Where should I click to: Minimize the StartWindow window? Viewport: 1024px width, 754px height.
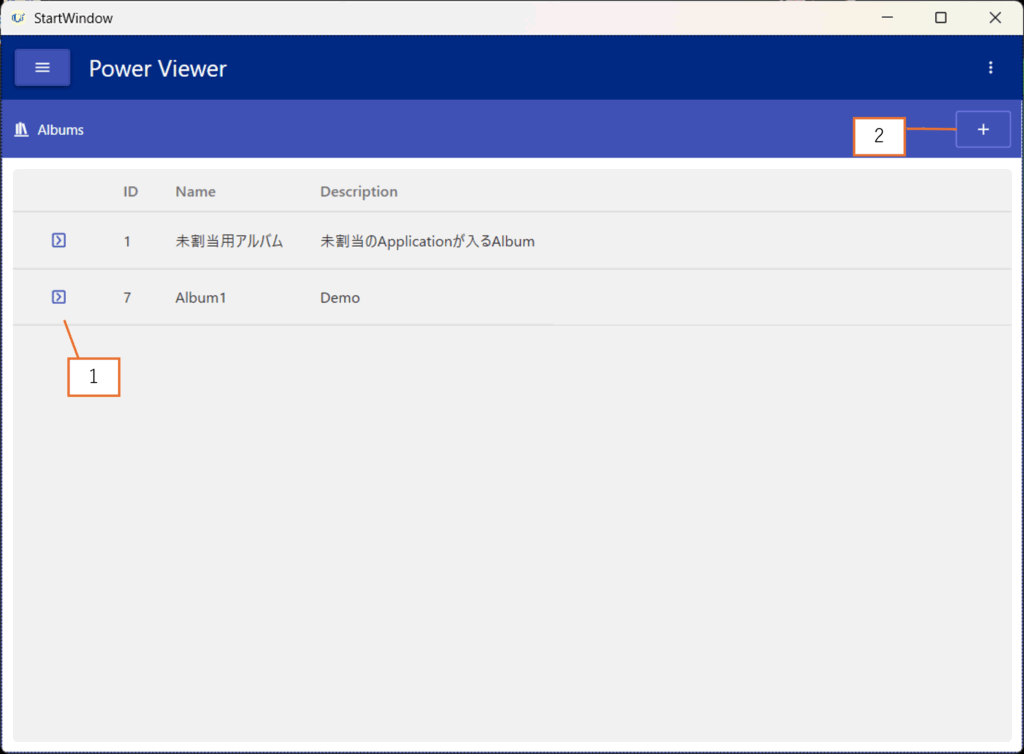[x=886, y=18]
